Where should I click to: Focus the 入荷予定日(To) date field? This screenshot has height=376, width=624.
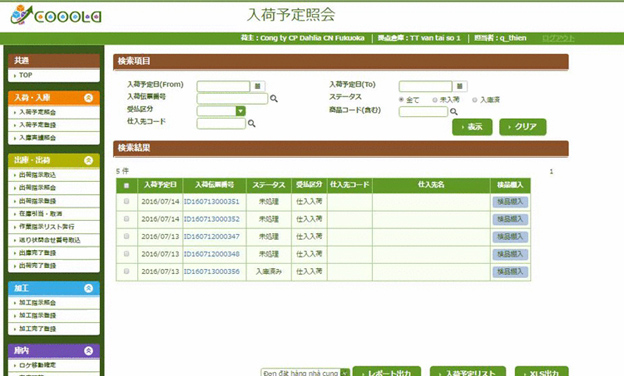425,86
